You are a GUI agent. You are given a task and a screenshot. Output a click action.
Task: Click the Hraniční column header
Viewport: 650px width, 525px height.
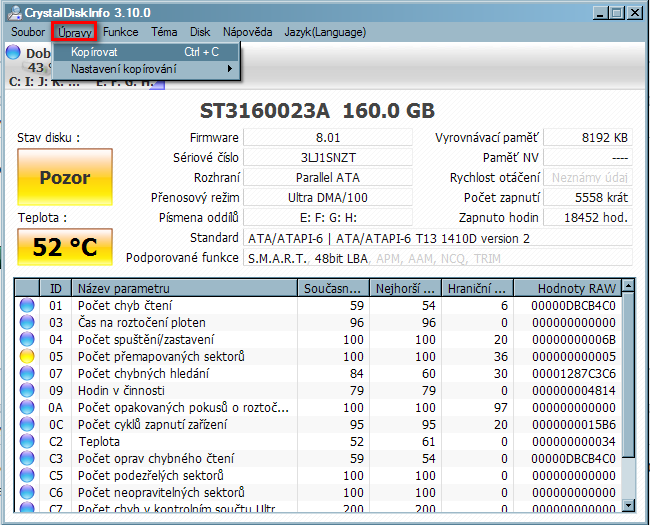click(478, 288)
